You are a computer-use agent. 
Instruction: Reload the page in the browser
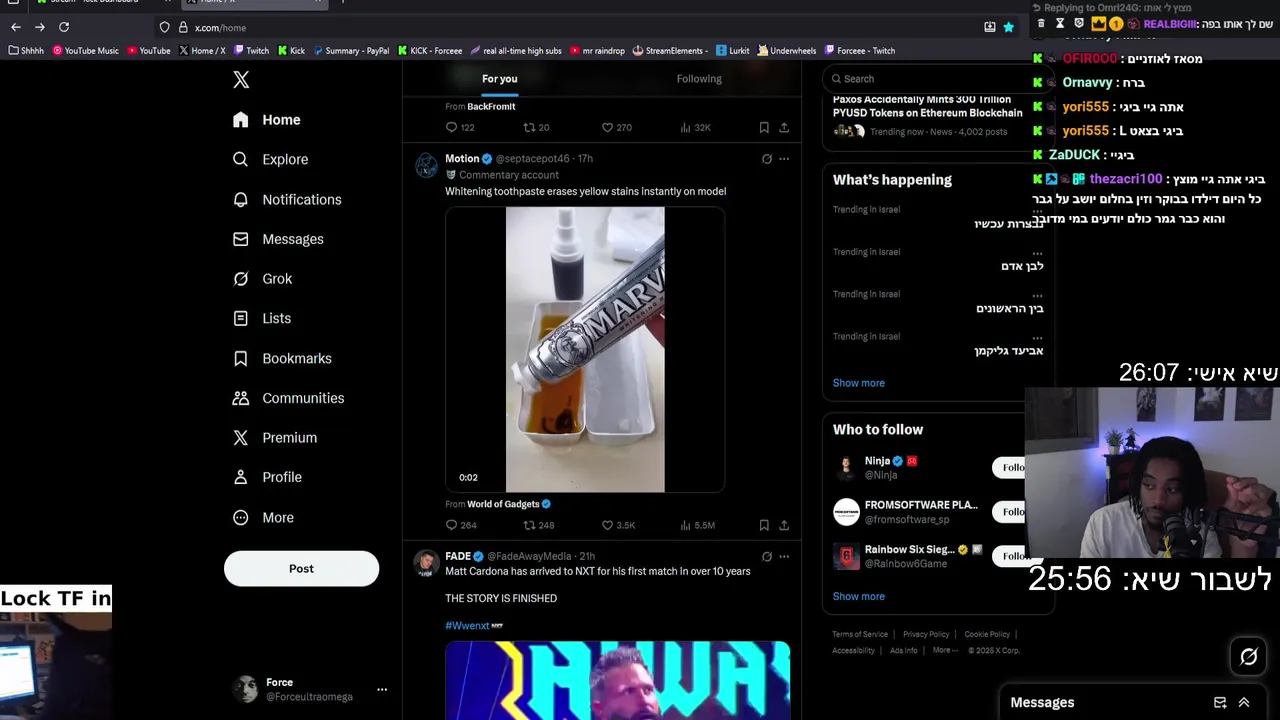(x=64, y=27)
